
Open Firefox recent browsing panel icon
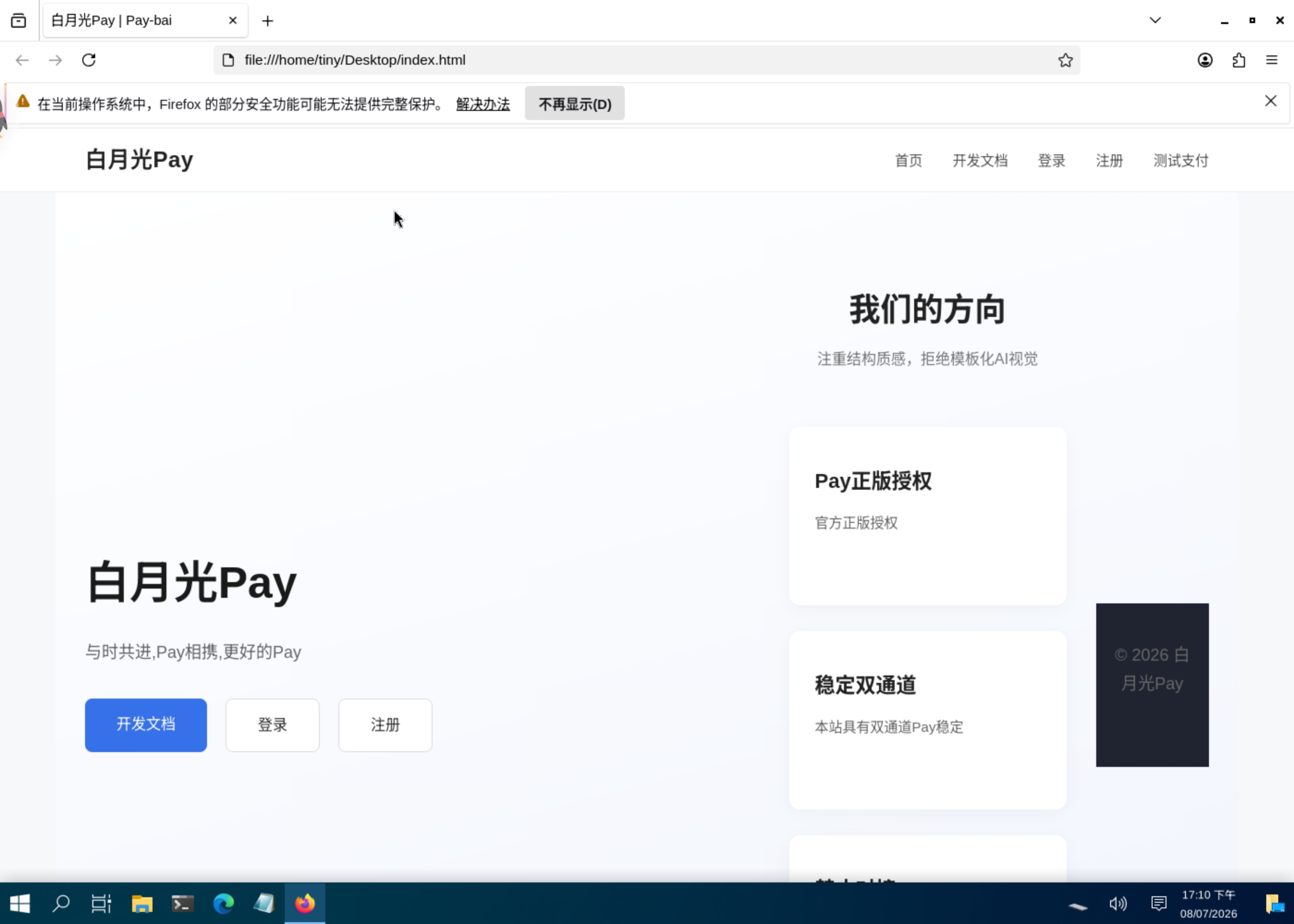tap(18, 21)
